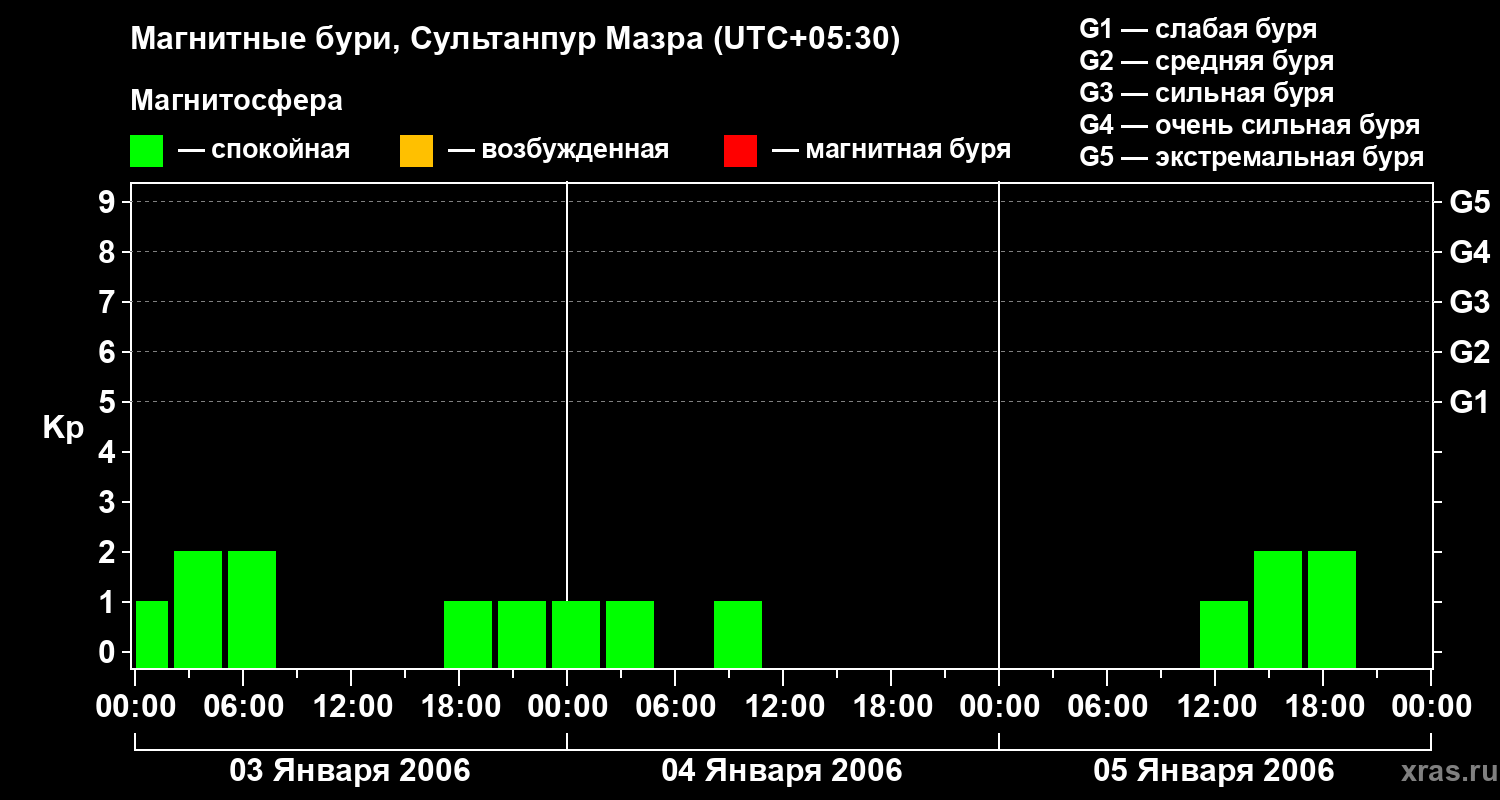Click the Kp 1 bar at 18:00 on 03 January

[x=468, y=634]
